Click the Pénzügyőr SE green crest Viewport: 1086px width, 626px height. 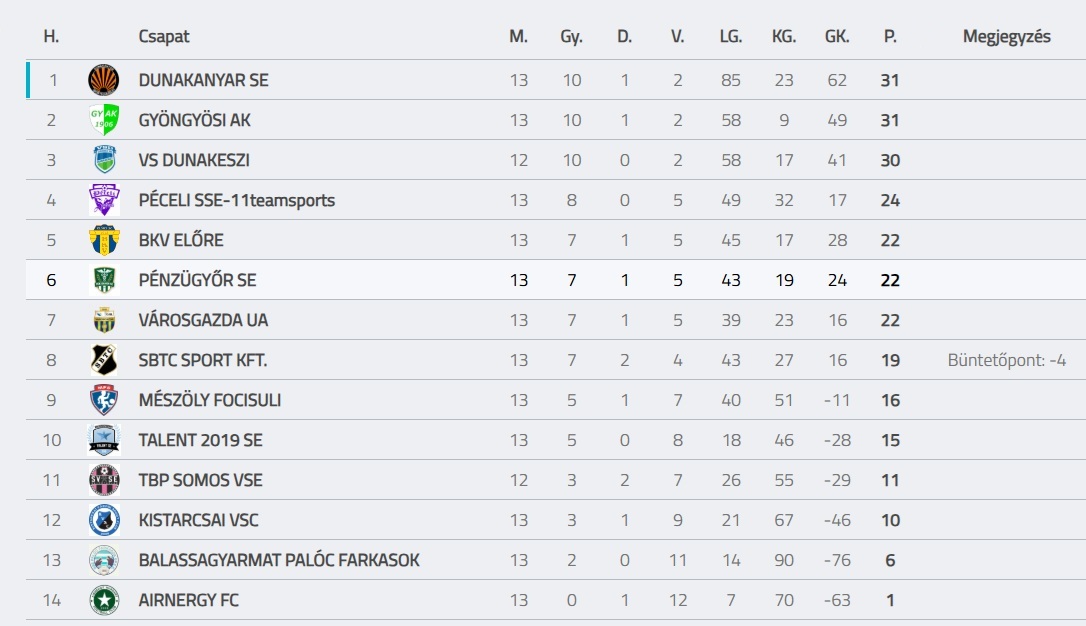click(x=104, y=280)
